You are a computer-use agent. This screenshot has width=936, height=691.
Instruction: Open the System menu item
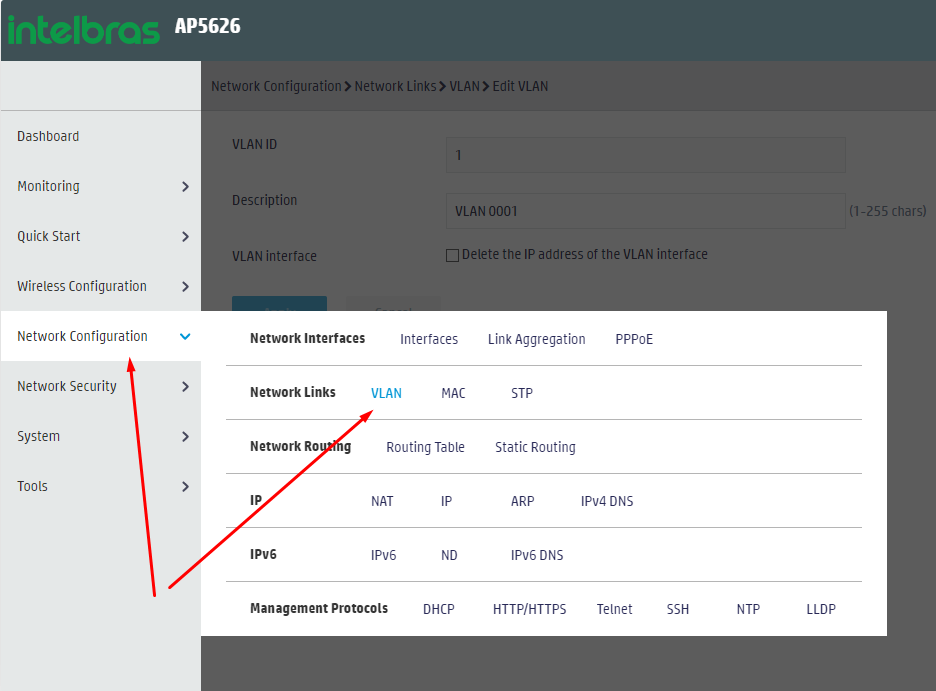coord(38,436)
